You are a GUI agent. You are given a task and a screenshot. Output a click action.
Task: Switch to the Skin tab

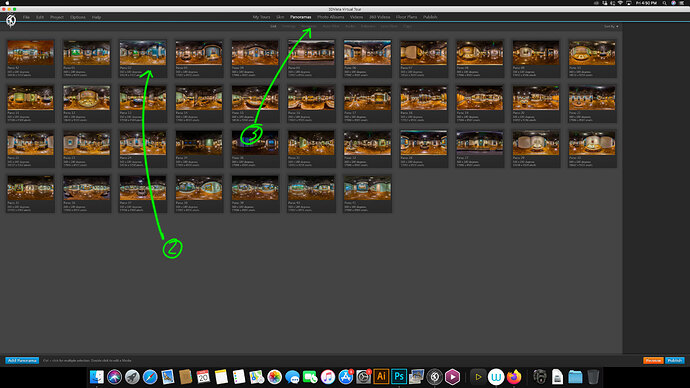pyautogui.click(x=280, y=17)
